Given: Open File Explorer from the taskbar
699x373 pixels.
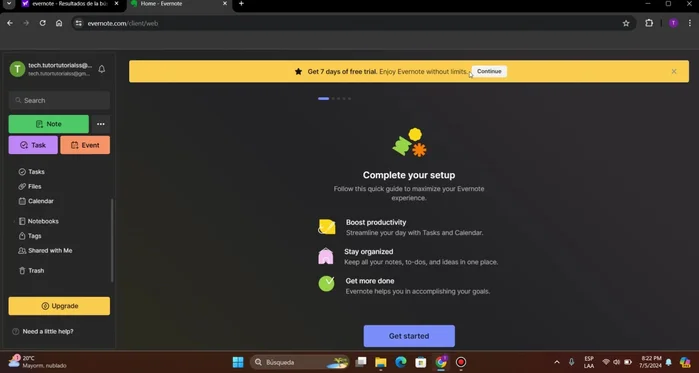Looking at the screenshot, I should (x=381, y=362).
